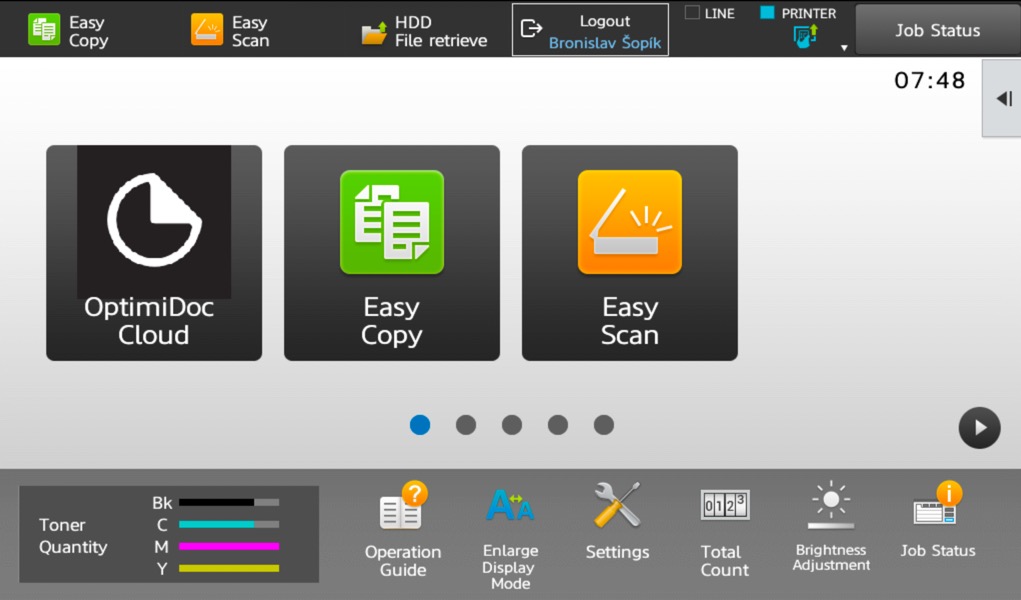Expand the small arrow beside the printer icon
This screenshot has height=600, width=1021.
click(x=843, y=47)
